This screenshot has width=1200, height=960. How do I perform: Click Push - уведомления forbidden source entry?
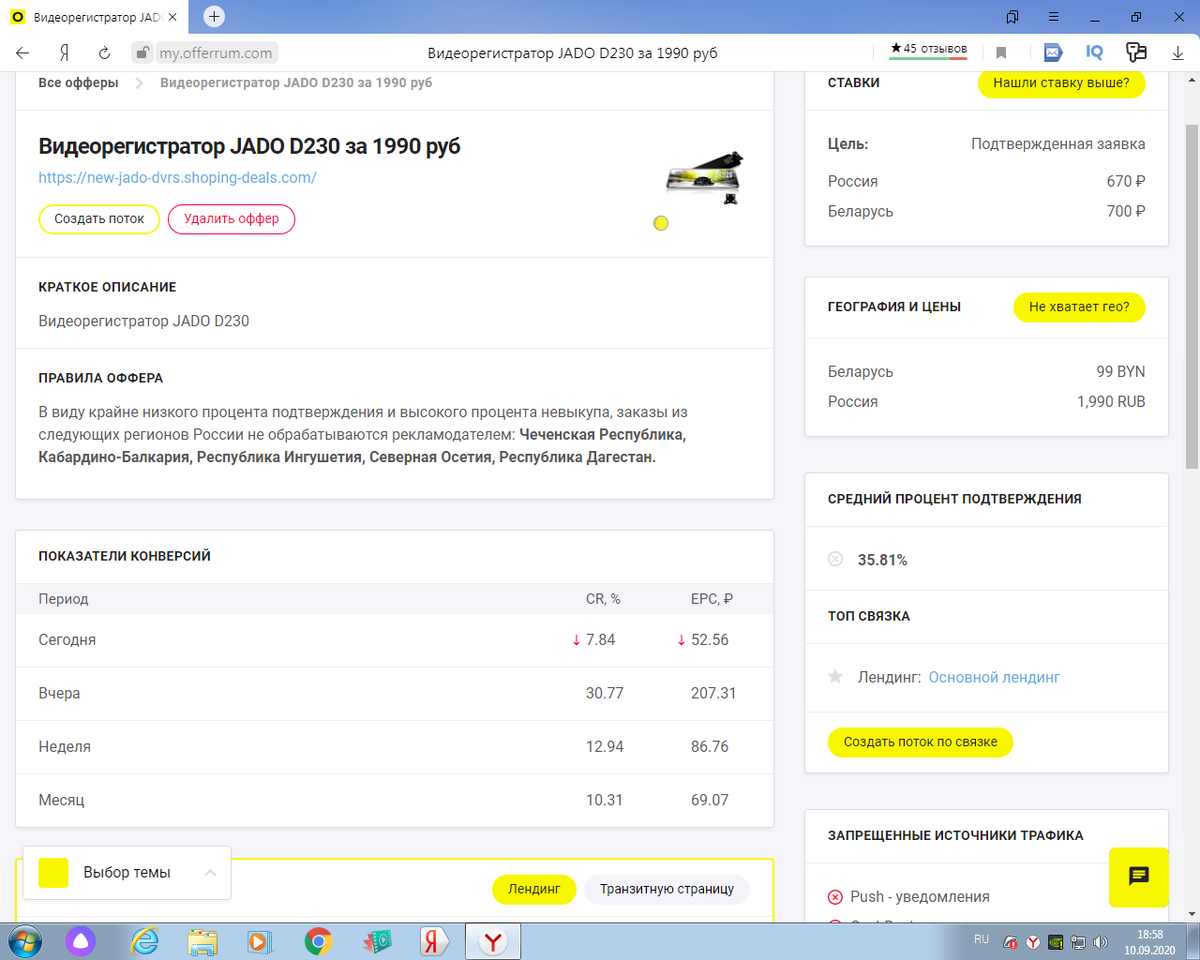pos(920,897)
